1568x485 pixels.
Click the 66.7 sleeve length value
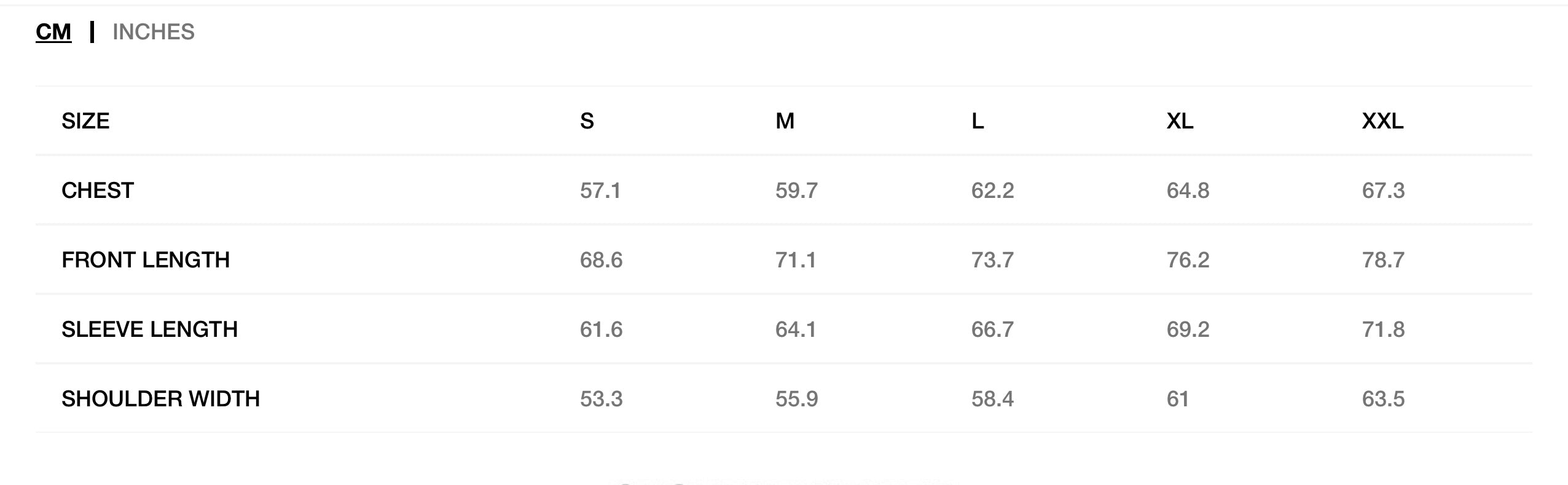992,329
